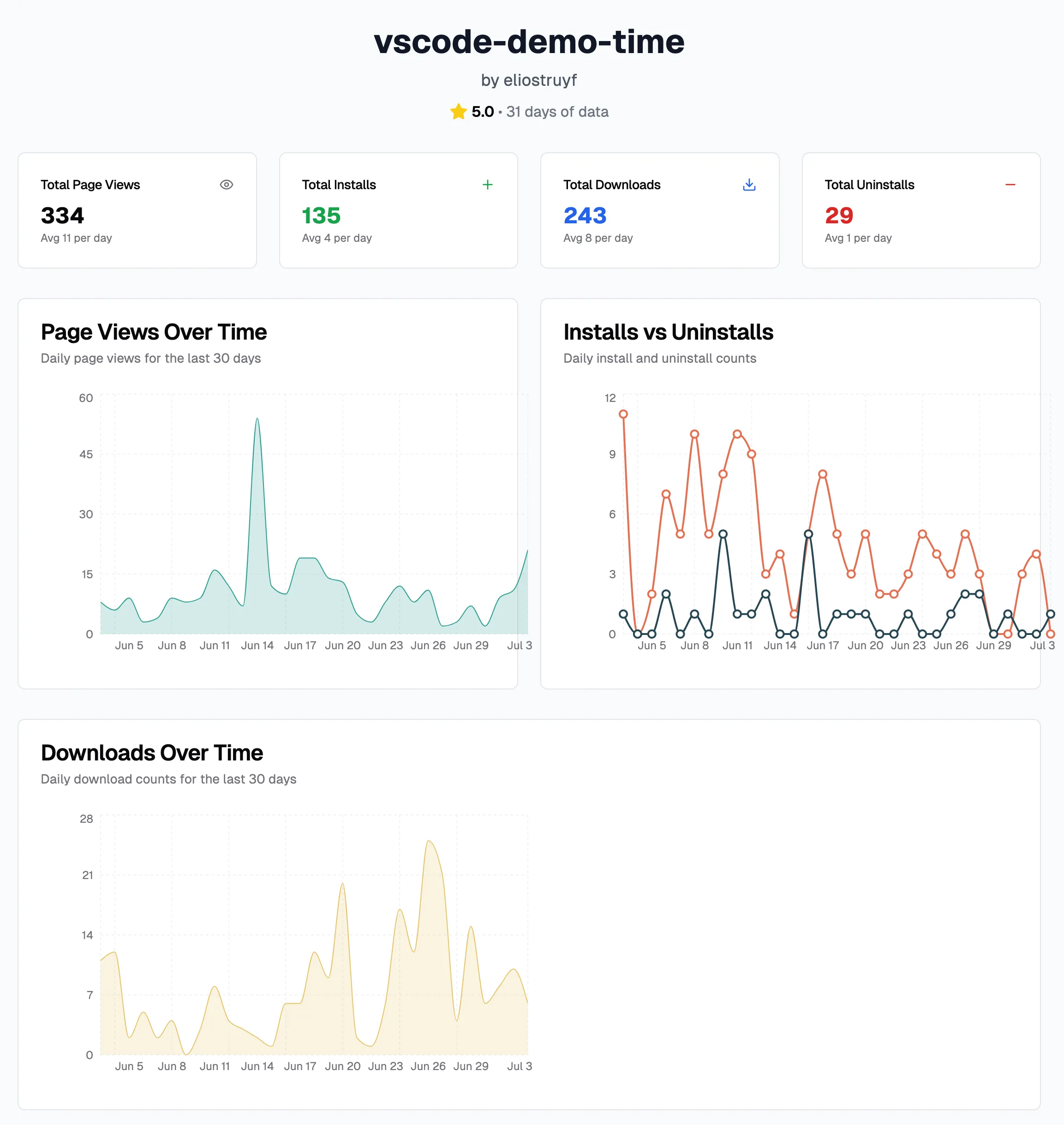Click the Jul 3 label on Installs chart
The image size is (1064, 1125).
pyautogui.click(x=1042, y=645)
